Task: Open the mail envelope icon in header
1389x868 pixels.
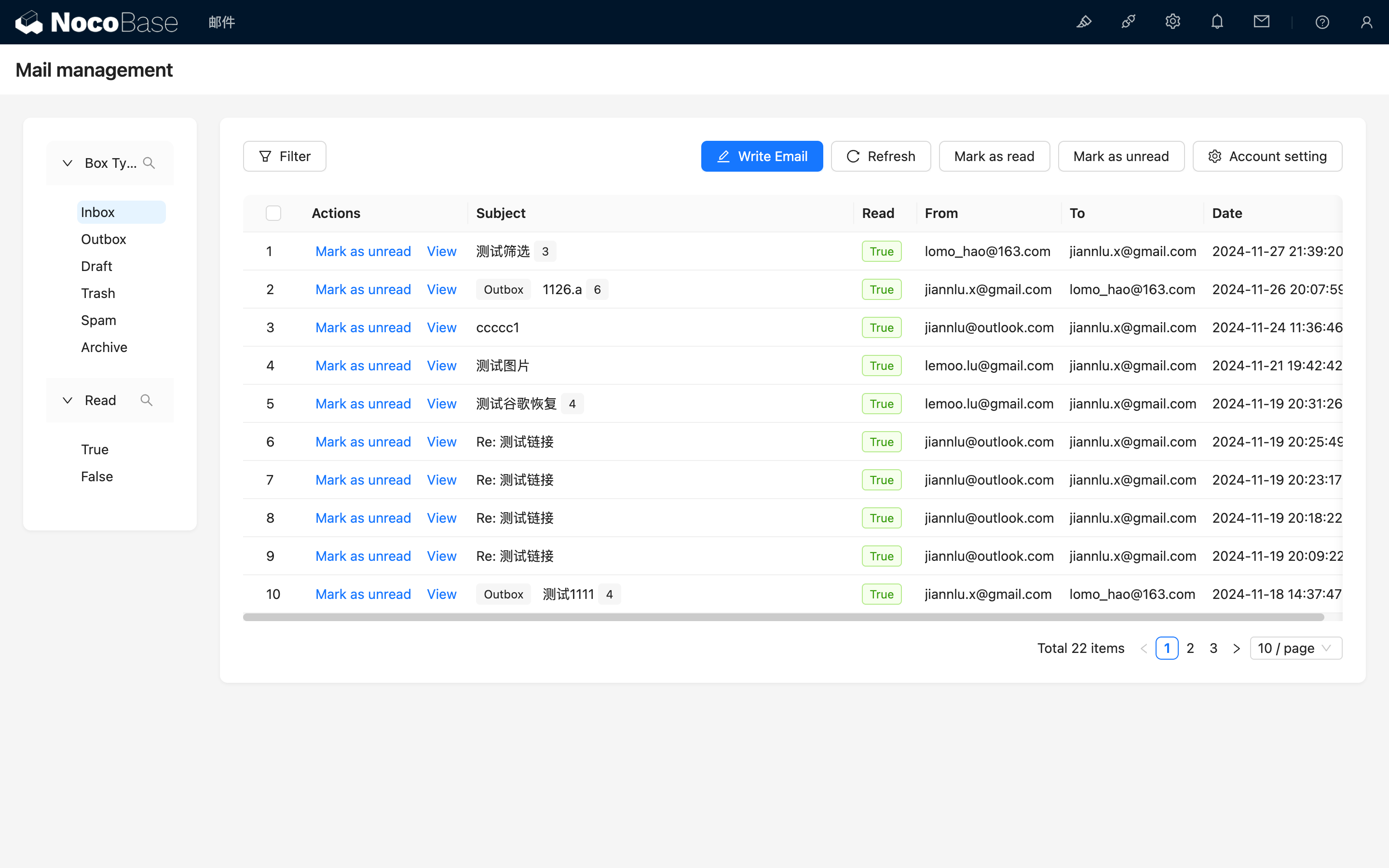Action: tap(1261, 22)
